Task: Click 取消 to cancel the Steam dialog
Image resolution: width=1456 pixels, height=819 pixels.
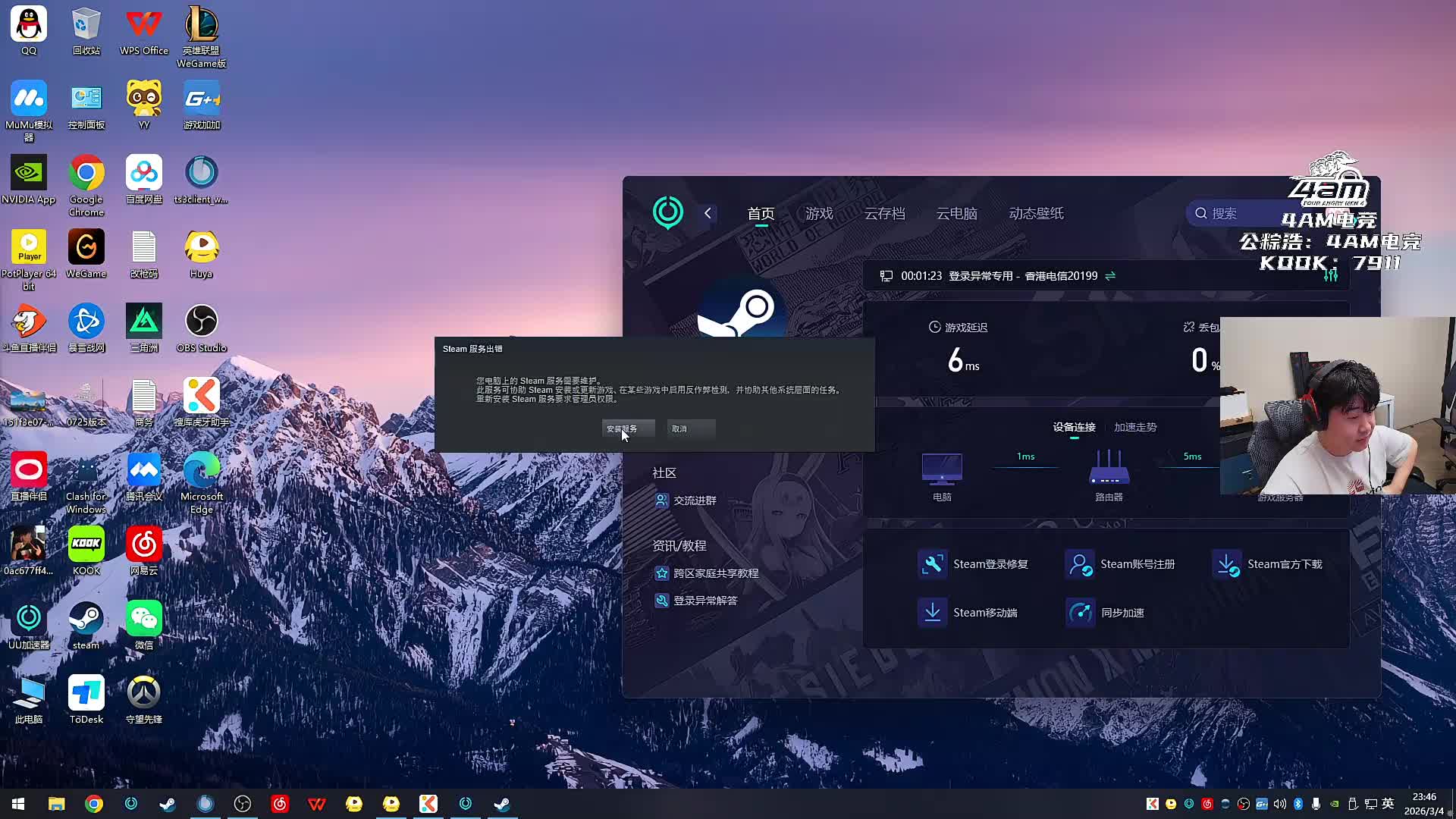Action: pyautogui.click(x=690, y=429)
